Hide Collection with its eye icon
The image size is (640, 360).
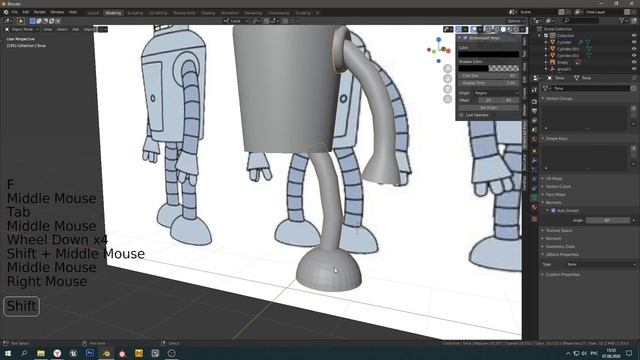tap(634, 36)
